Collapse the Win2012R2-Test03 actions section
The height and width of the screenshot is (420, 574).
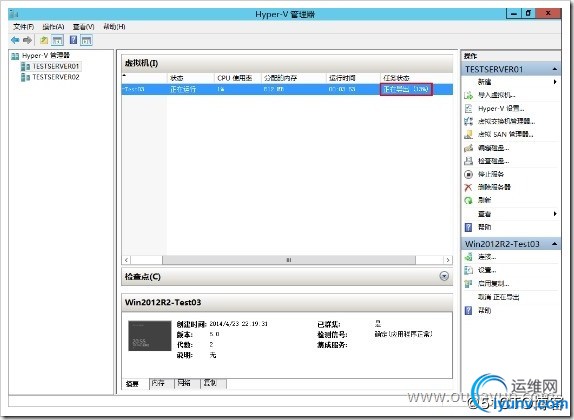[555, 244]
